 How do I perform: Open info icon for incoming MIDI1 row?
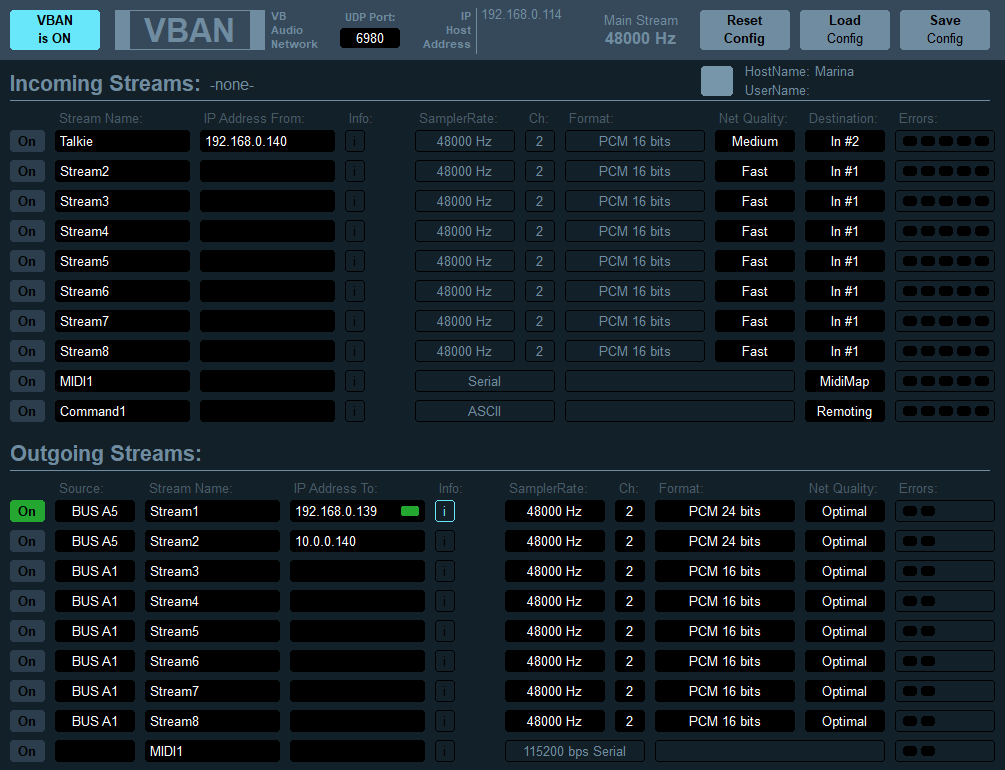[354, 381]
